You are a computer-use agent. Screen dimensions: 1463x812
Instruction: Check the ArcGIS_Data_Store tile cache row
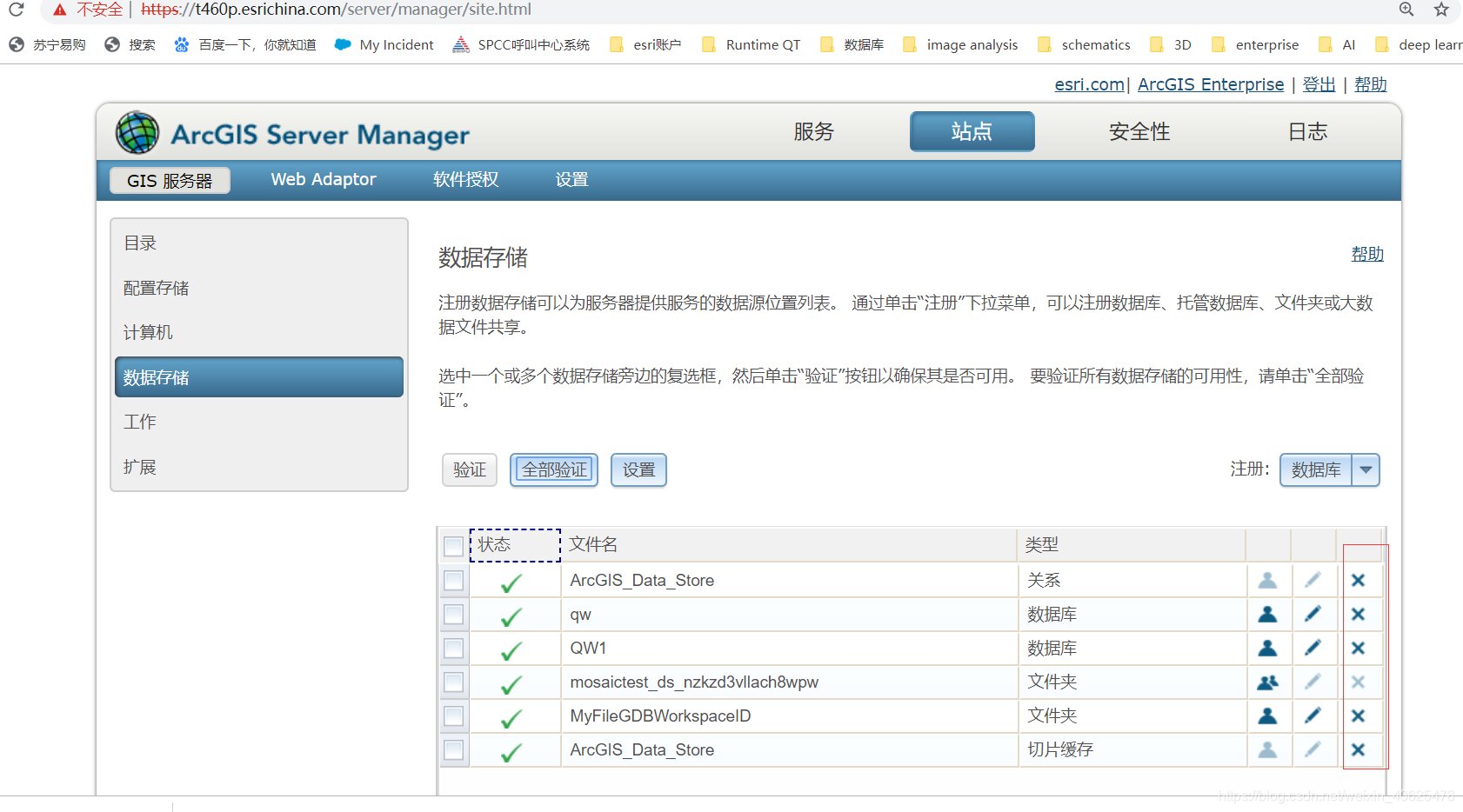pos(452,749)
